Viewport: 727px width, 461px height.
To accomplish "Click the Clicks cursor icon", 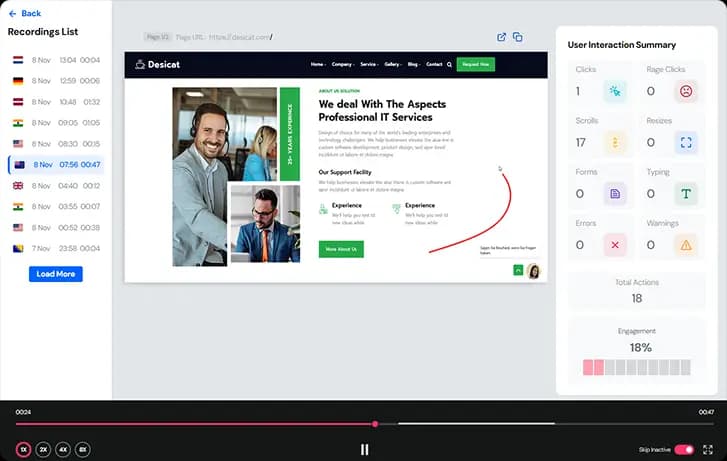I will click(x=615, y=91).
